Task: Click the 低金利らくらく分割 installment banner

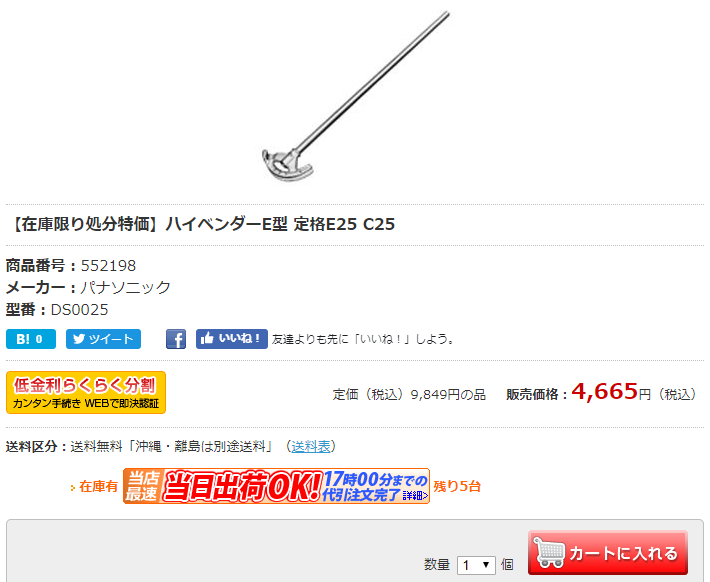Action: (86, 392)
